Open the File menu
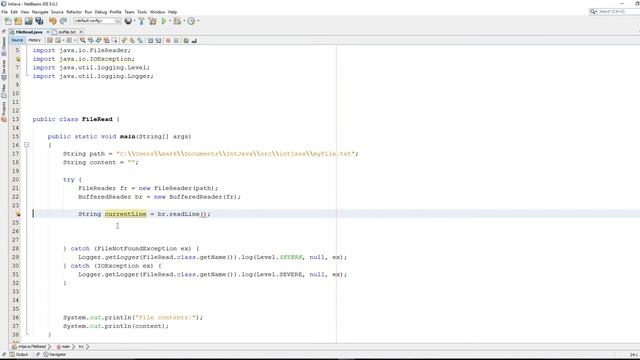Screen dimensions: 640x360 tap(4, 12)
